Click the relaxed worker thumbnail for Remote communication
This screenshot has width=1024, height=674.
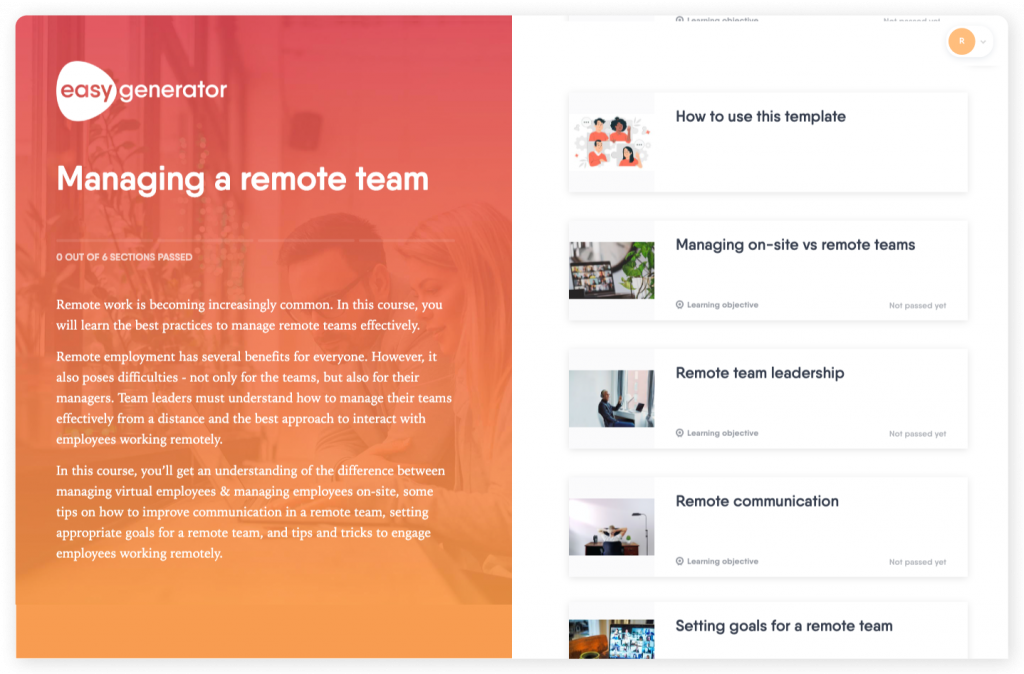coord(611,527)
